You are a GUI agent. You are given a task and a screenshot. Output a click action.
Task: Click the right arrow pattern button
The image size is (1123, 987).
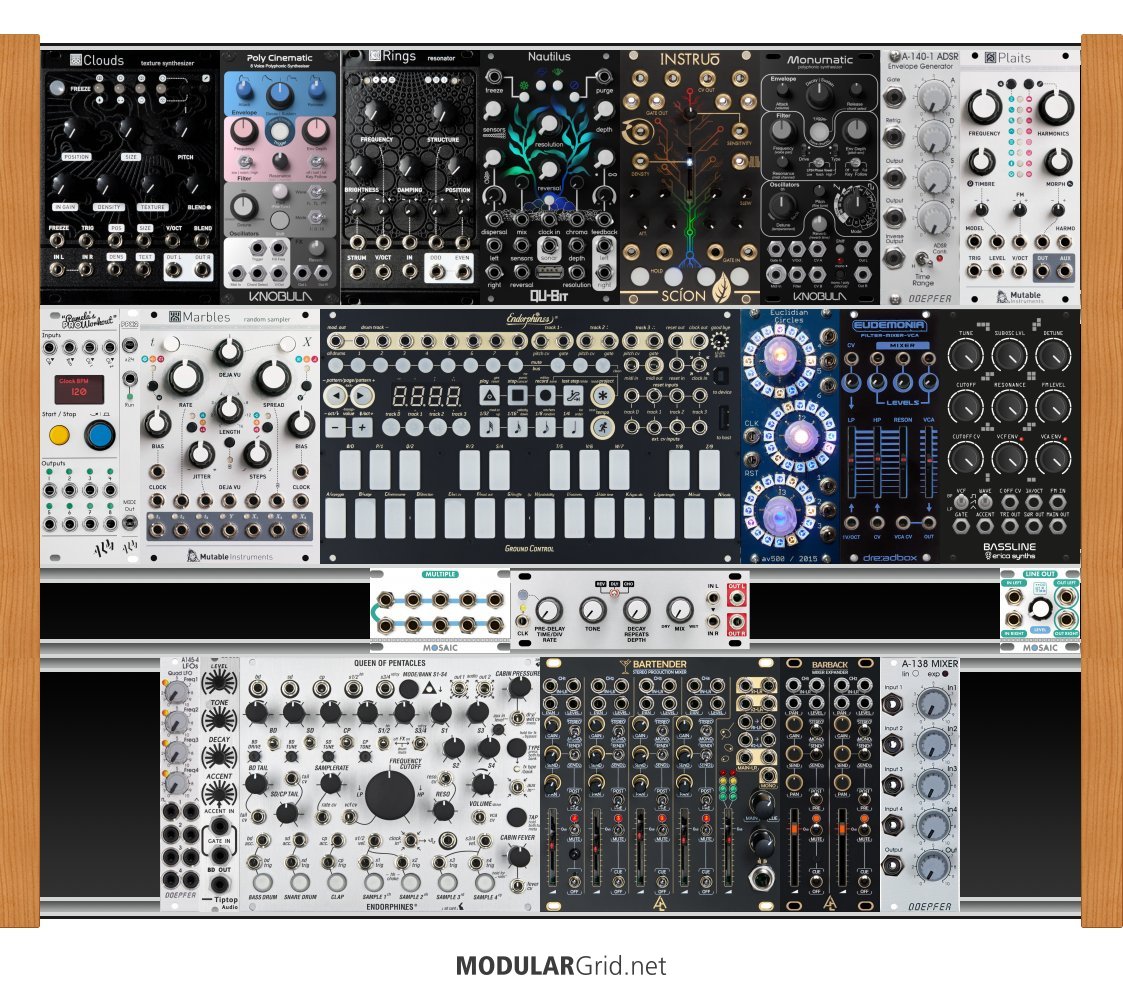pos(362,395)
